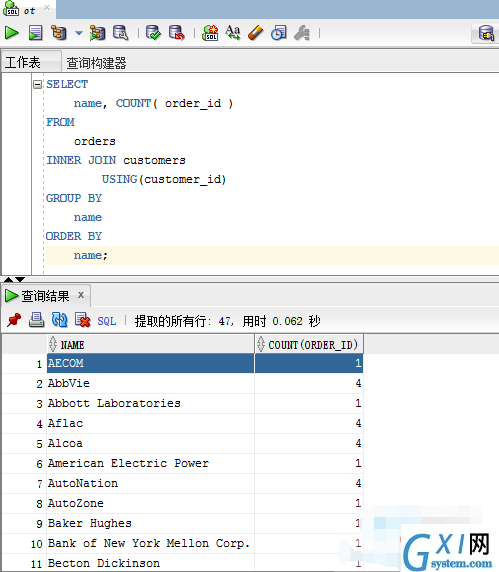Image resolution: width=499 pixels, height=572 pixels.
Task: Click the SQL Tuning Advisor icon
Action: (x=120, y=33)
